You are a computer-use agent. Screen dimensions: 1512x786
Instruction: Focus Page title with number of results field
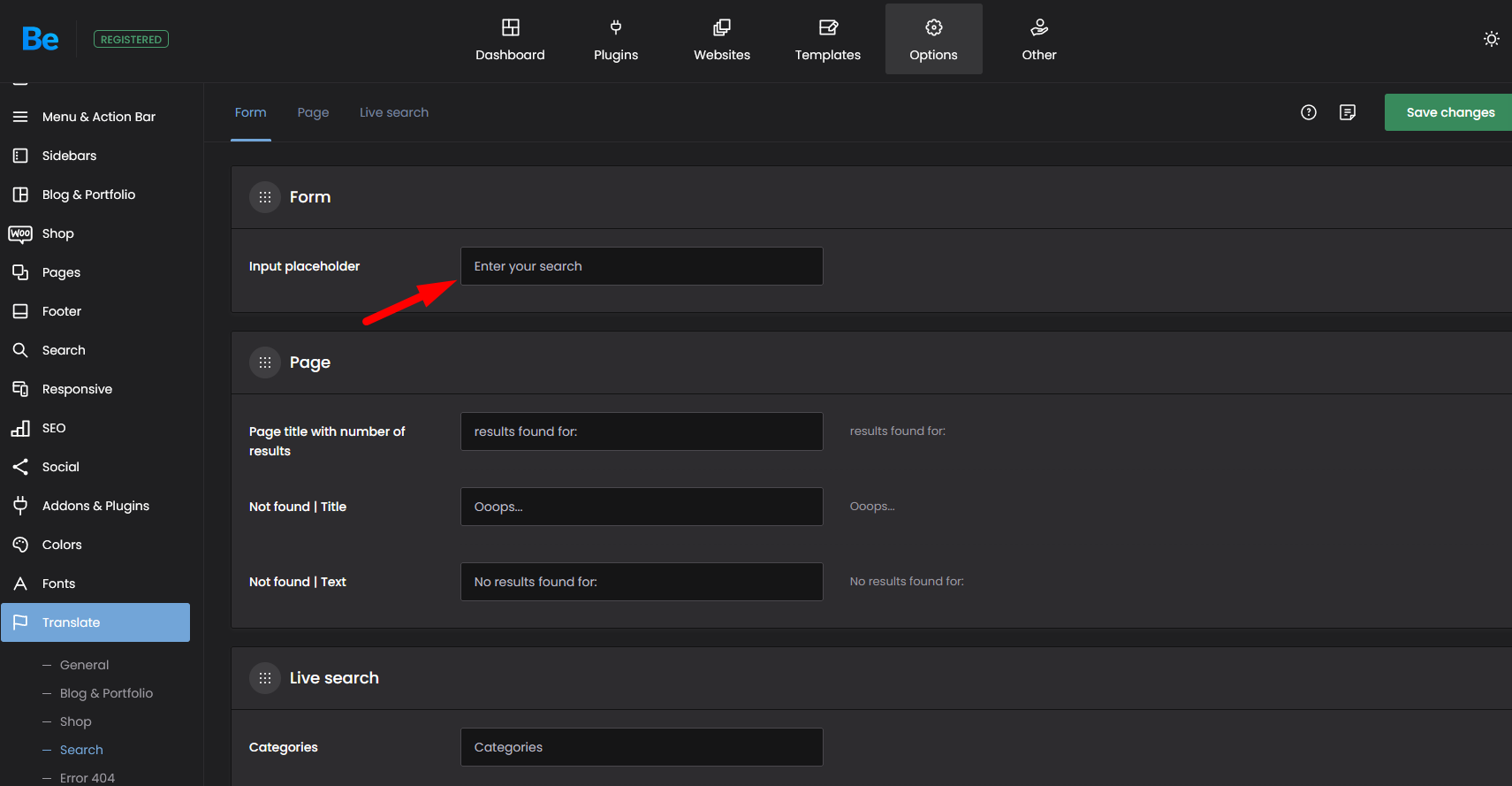coord(642,431)
